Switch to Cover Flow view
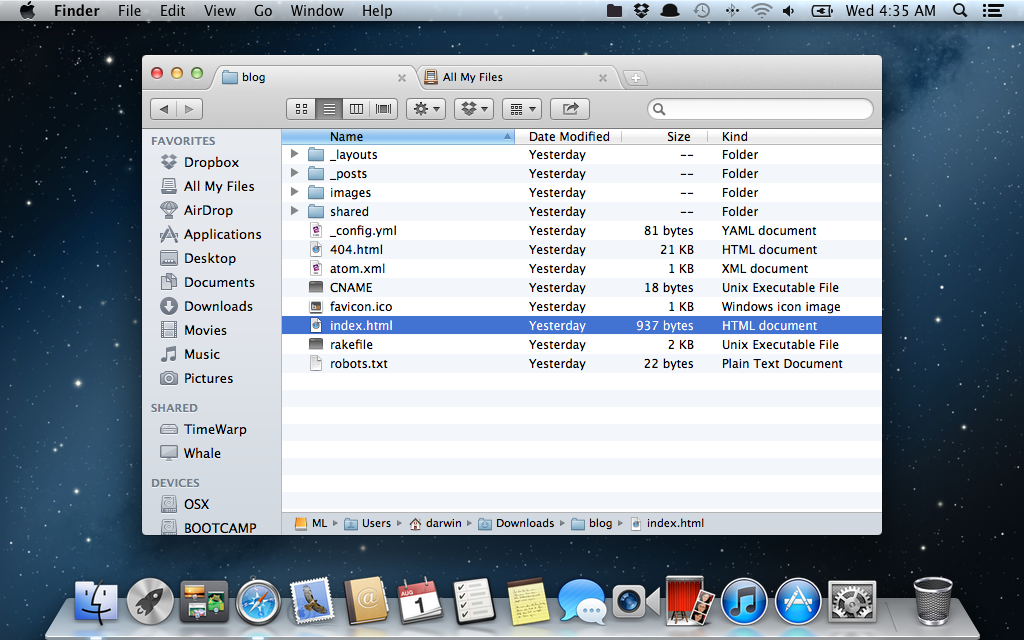Image resolution: width=1024 pixels, height=640 pixels. (x=385, y=108)
